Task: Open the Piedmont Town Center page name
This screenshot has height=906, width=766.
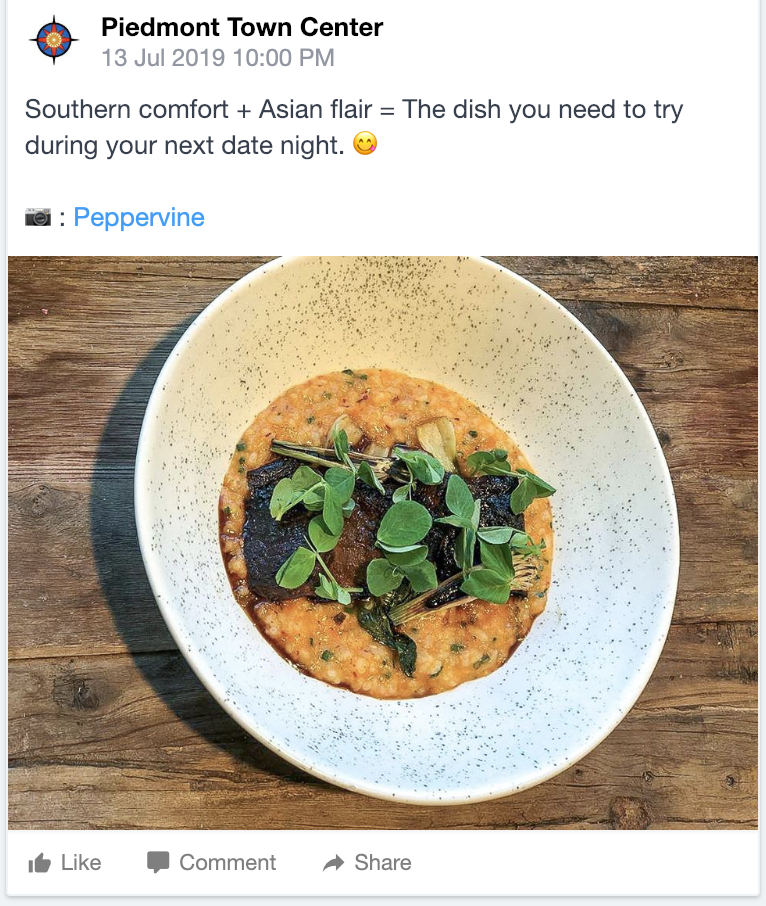Action: pos(242,27)
